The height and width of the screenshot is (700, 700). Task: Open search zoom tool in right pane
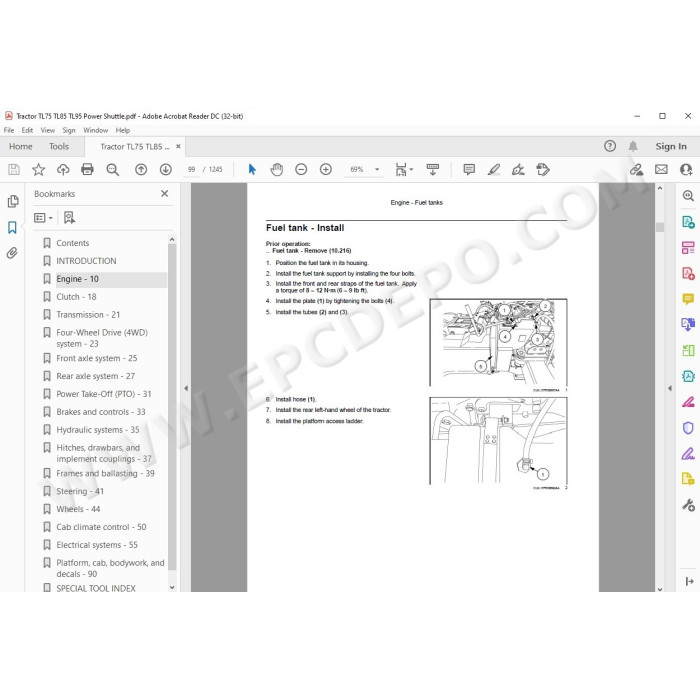[x=688, y=196]
